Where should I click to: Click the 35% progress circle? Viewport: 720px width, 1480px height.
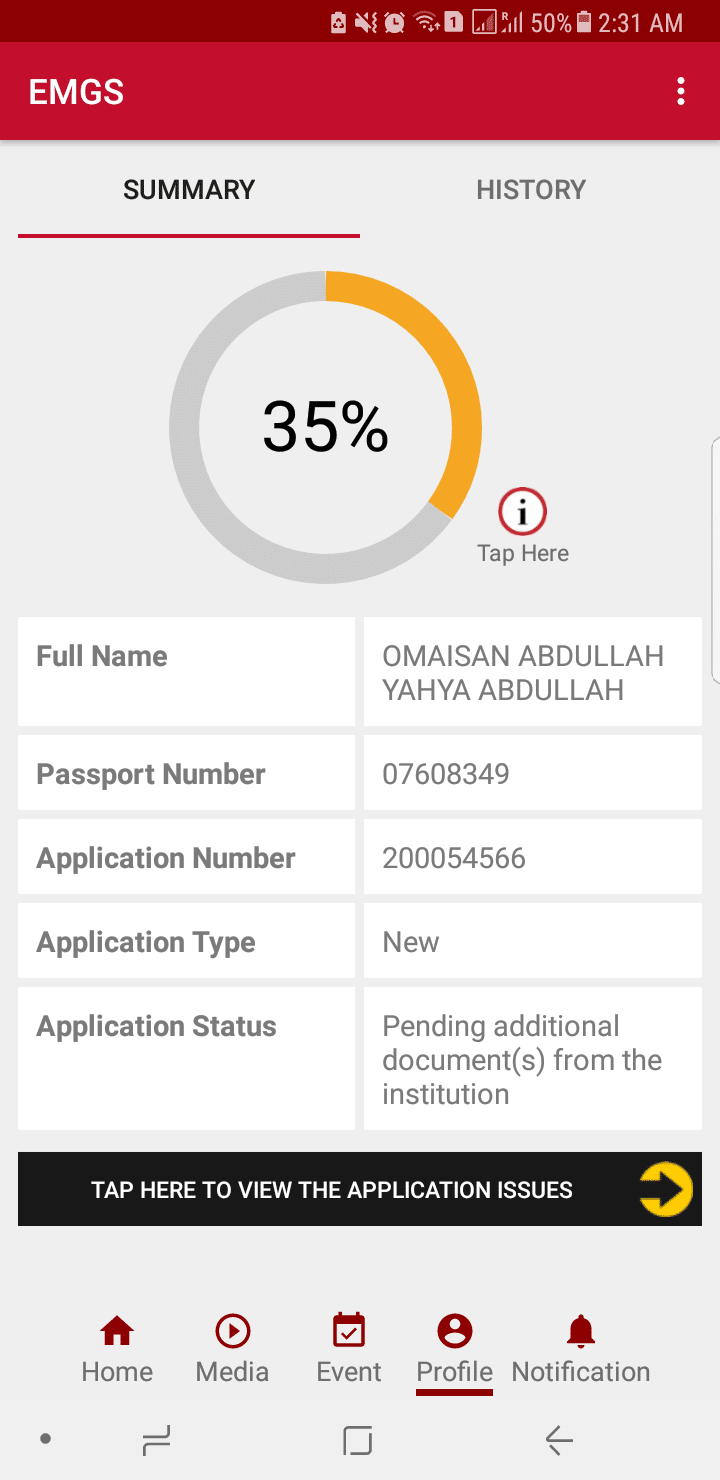tap(325, 427)
